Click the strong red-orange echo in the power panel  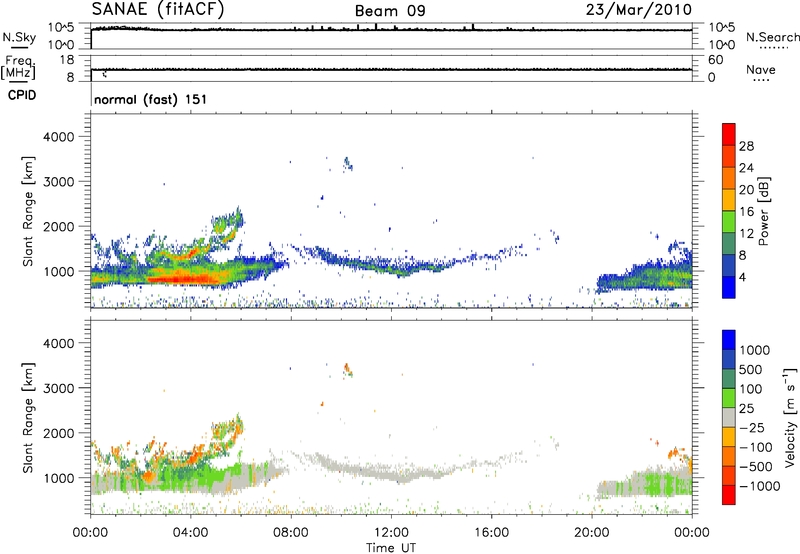(x=186, y=279)
